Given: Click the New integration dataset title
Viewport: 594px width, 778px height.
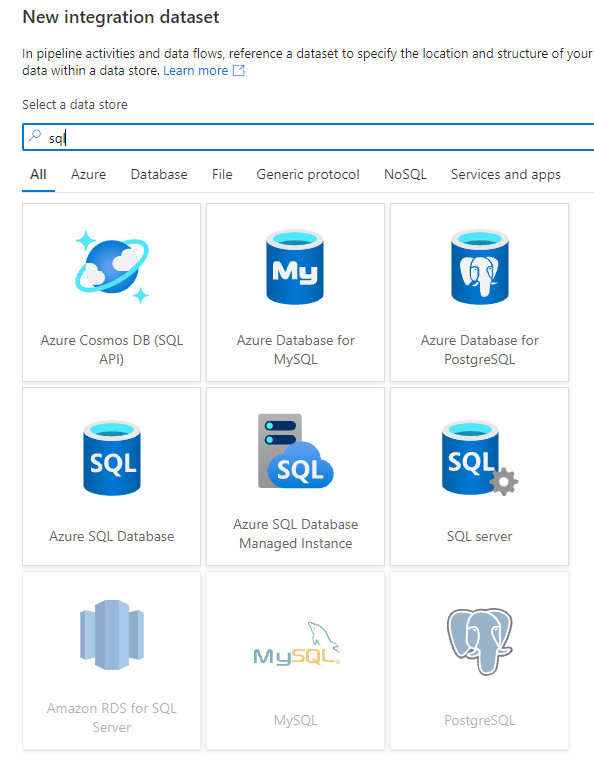Looking at the screenshot, I should 121,17.
